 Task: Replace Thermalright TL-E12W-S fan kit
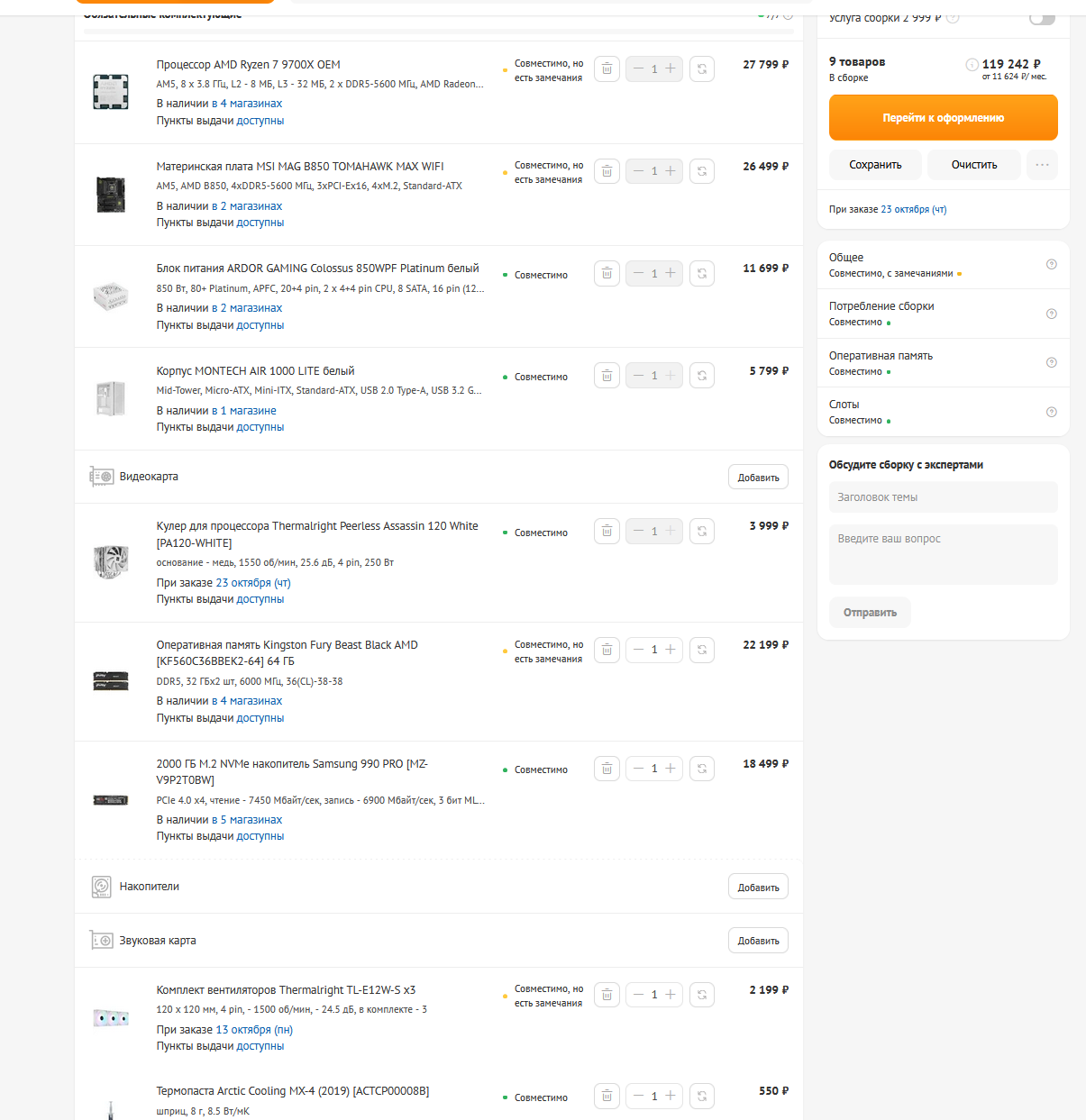pyautogui.click(x=702, y=995)
